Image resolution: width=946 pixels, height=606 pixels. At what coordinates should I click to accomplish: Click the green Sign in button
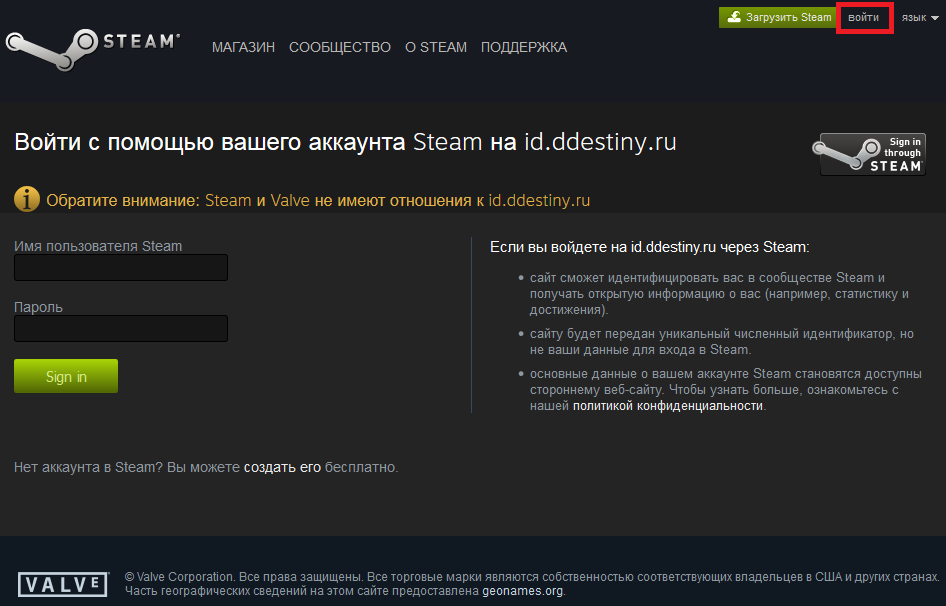(x=66, y=376)
